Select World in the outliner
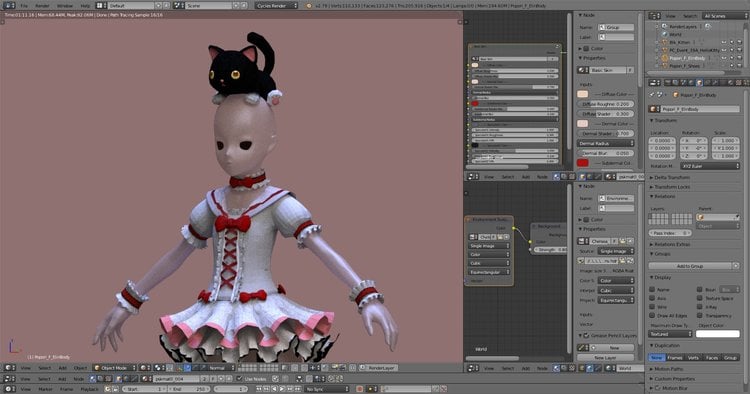Screen dimensions: 750x394 pyautogui.click(x=675, y=34)
